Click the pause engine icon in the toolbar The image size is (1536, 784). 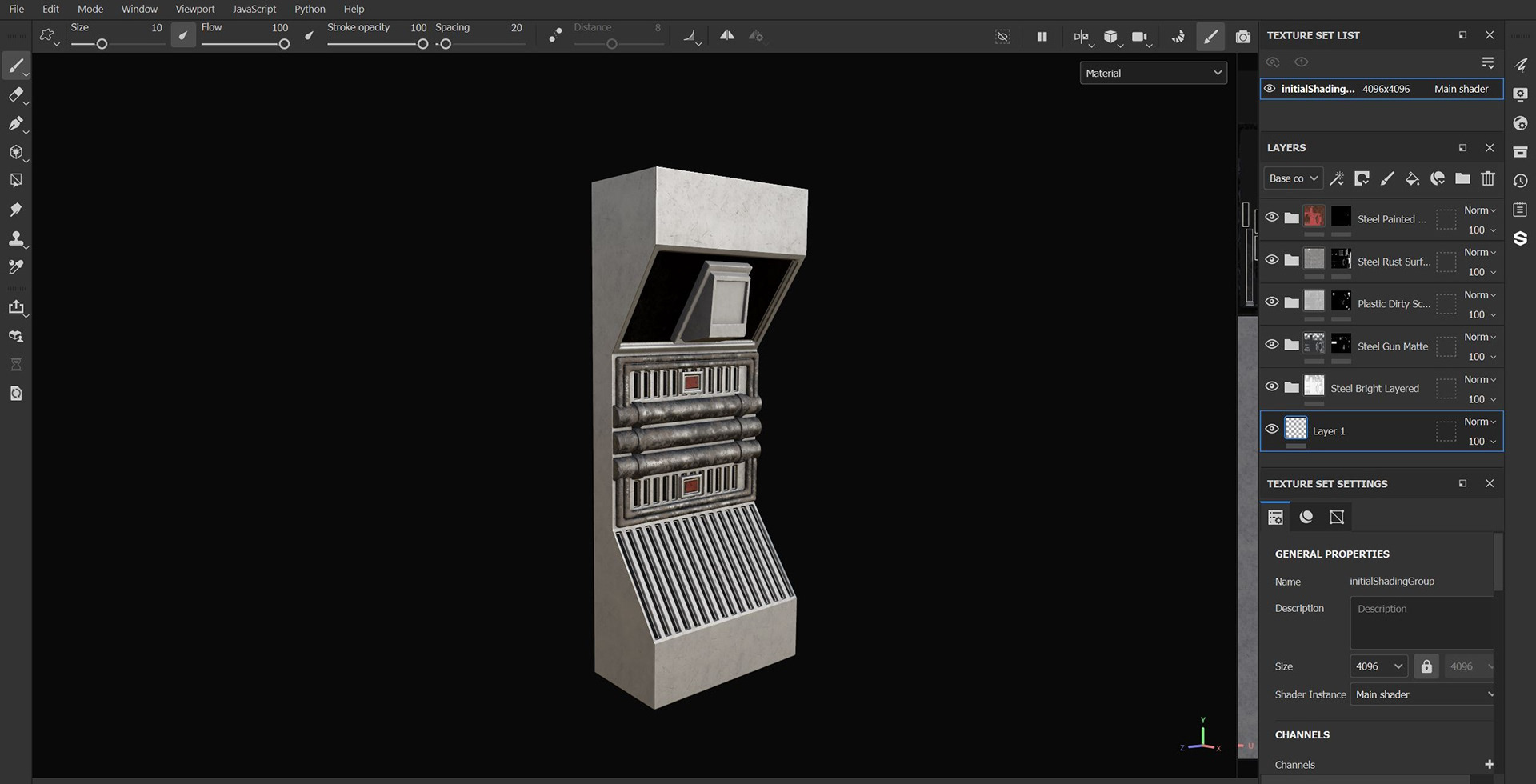pos(1042,36)
